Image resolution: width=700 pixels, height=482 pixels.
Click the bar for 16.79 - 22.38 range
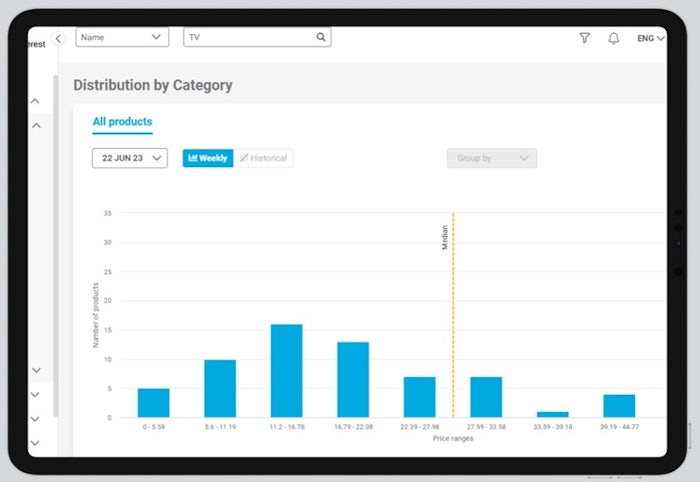352,379
